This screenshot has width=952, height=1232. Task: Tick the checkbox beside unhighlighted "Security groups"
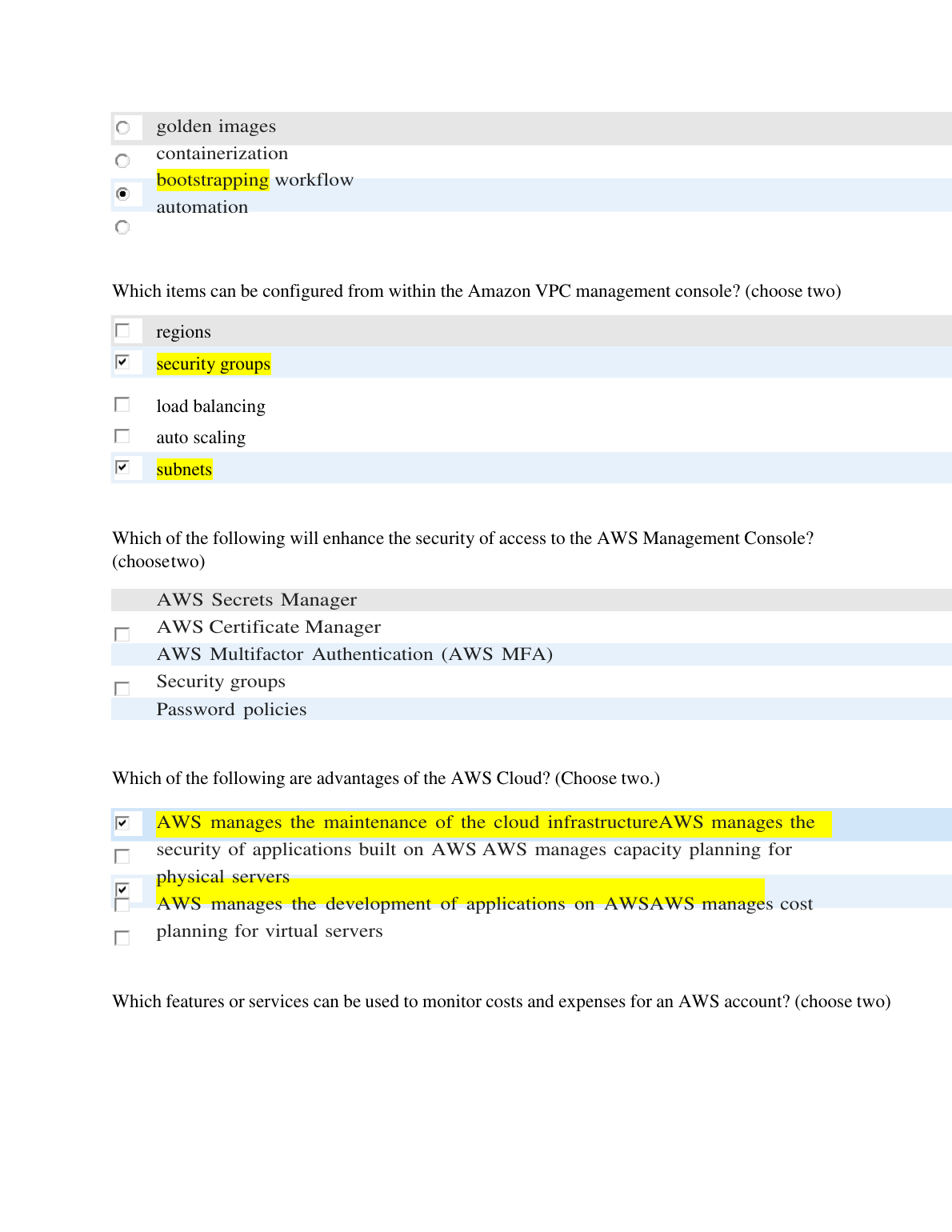122,689
